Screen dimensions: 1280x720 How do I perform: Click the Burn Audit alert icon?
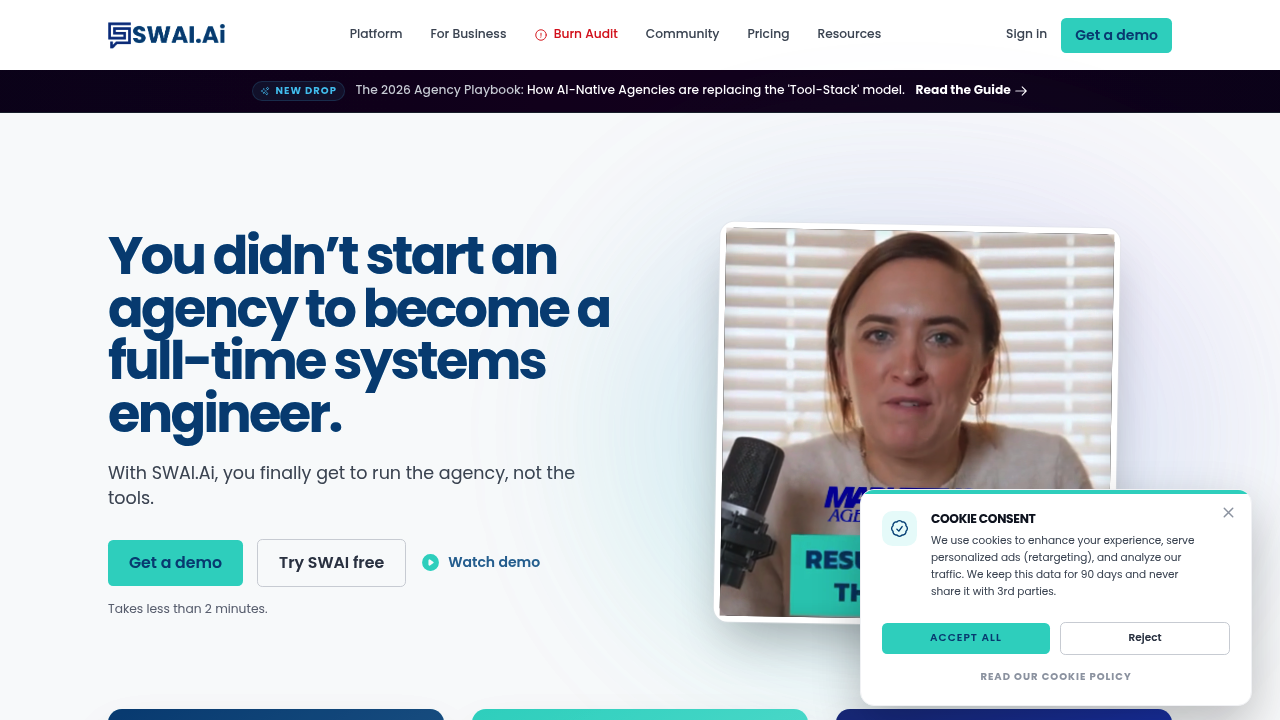tap(541, 35)
